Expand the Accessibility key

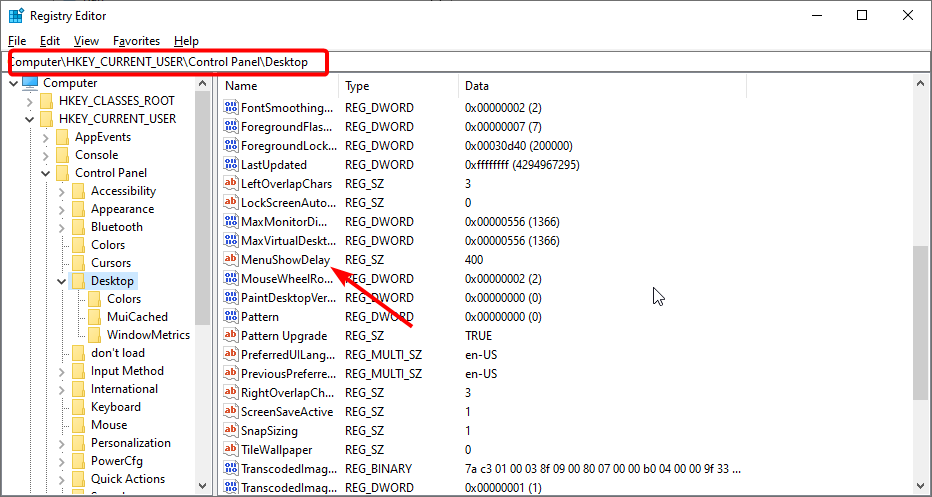62,191
